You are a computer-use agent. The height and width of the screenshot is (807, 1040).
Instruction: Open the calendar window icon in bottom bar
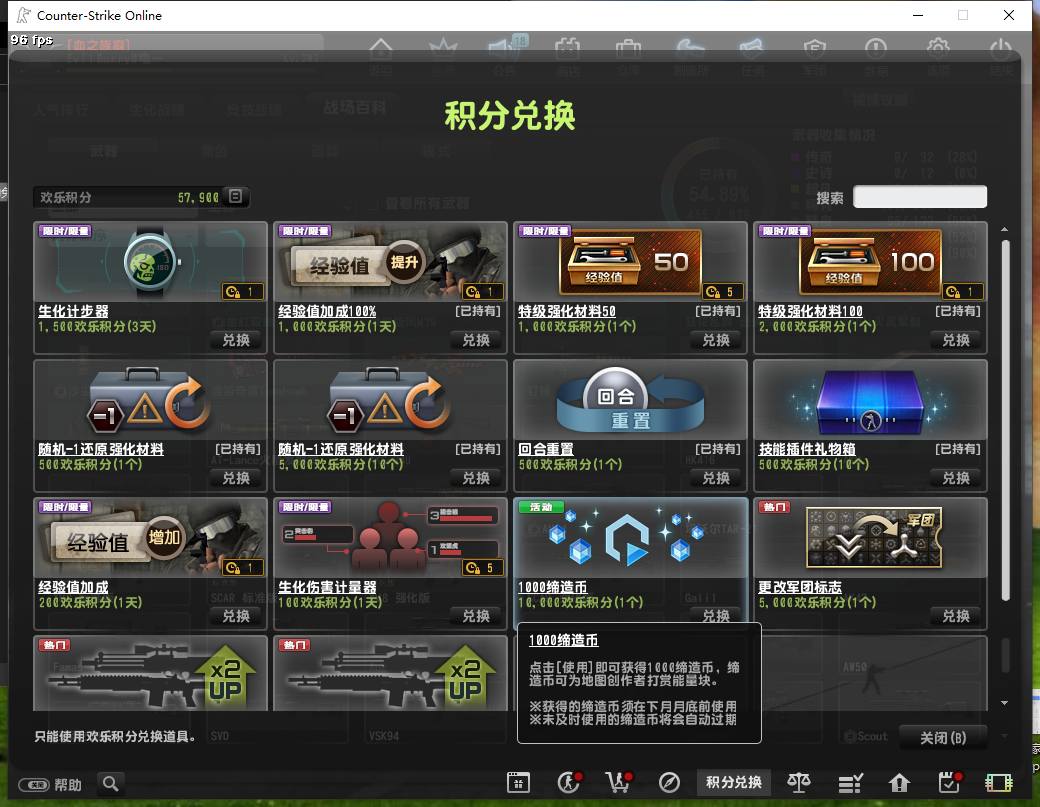[518, 783]
